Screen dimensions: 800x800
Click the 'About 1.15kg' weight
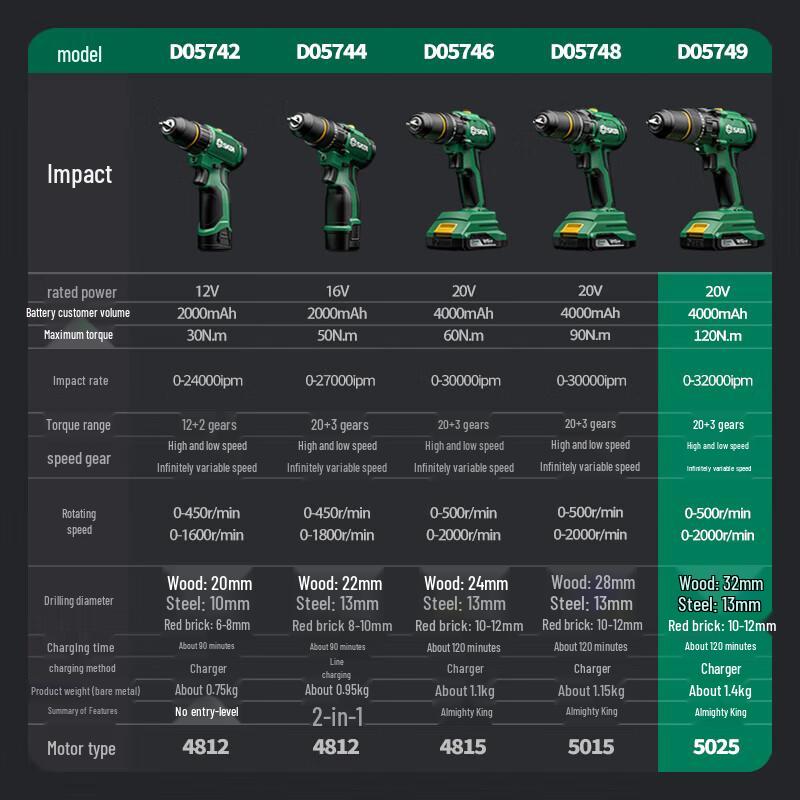(591, 691)
